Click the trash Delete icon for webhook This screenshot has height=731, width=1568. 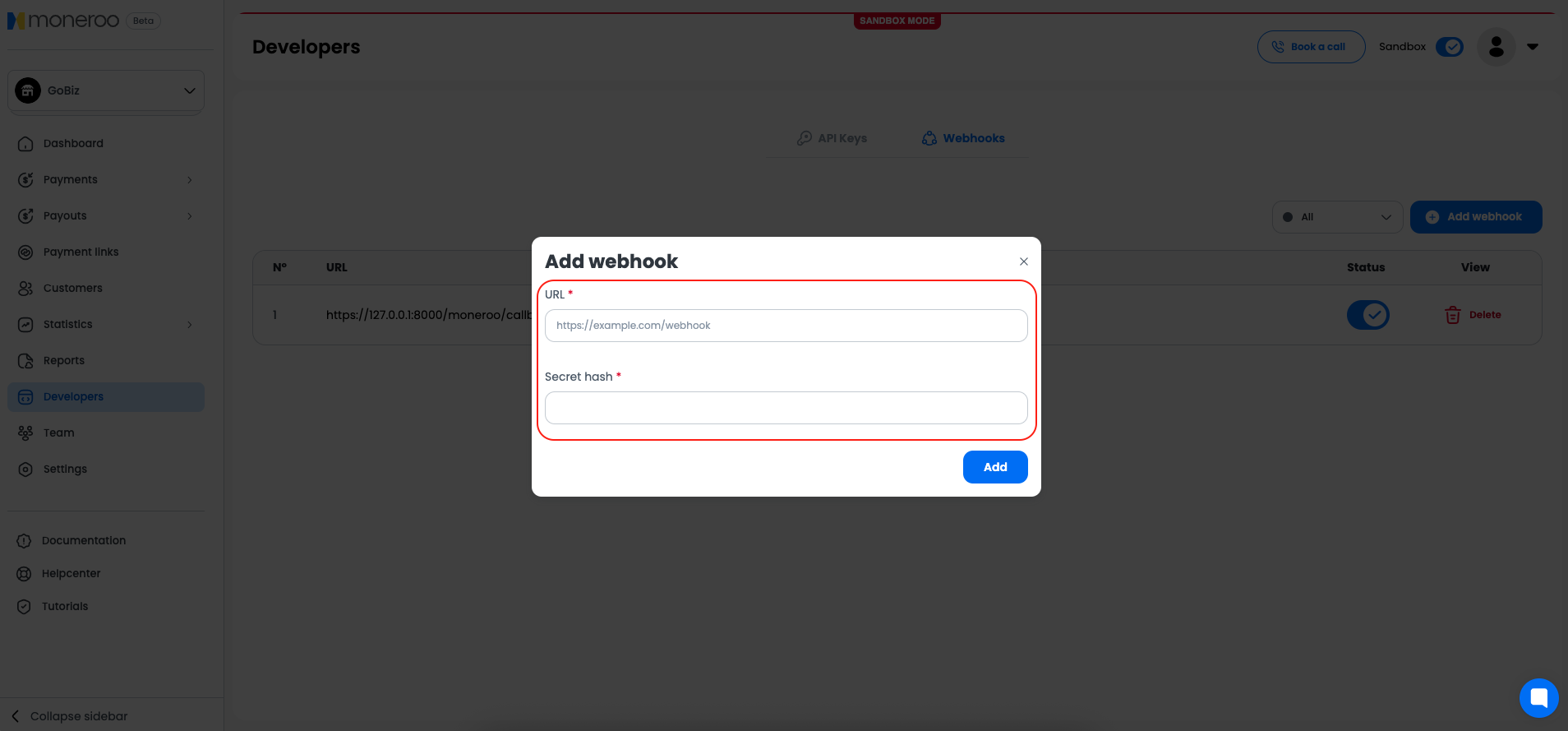point(1453,315)
